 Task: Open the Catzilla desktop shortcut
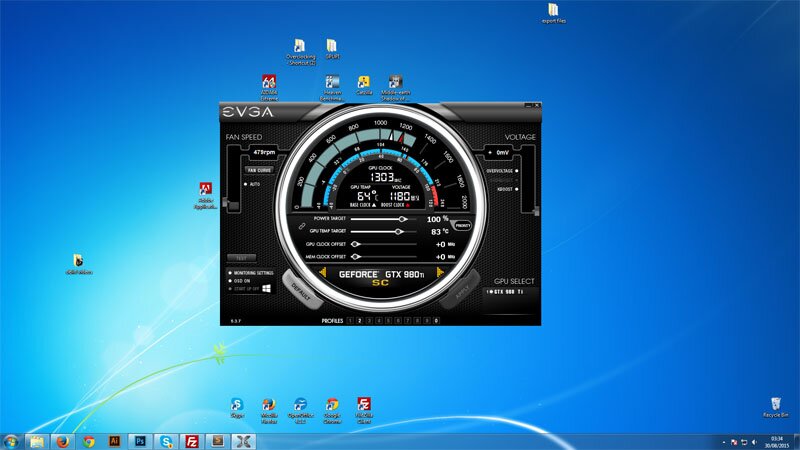click(x=364, y=85)
